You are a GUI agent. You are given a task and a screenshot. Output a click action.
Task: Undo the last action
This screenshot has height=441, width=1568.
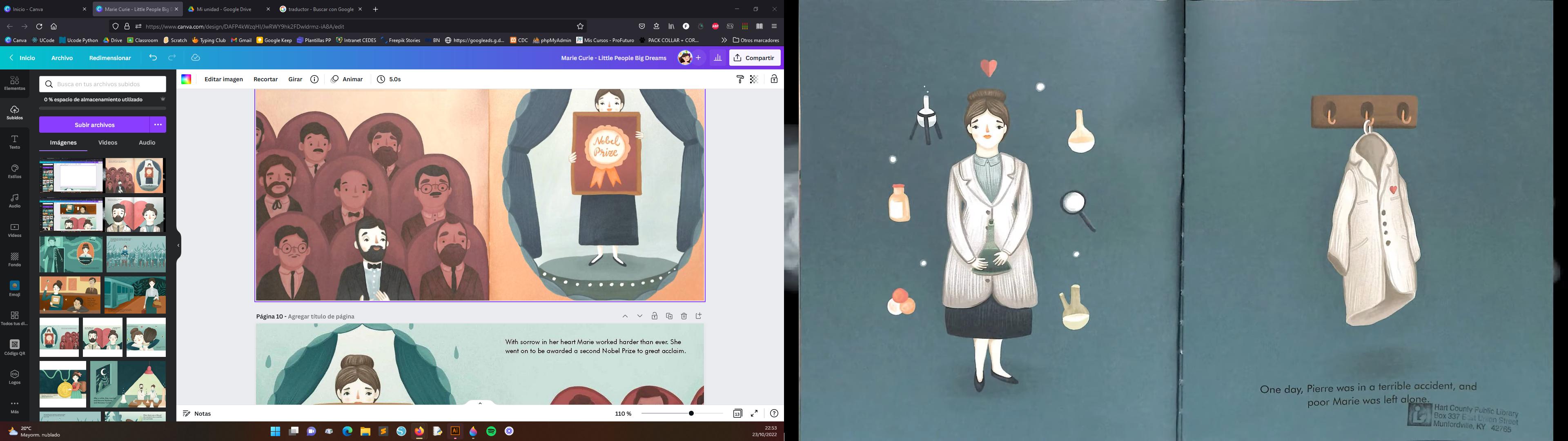pos(153,58)
